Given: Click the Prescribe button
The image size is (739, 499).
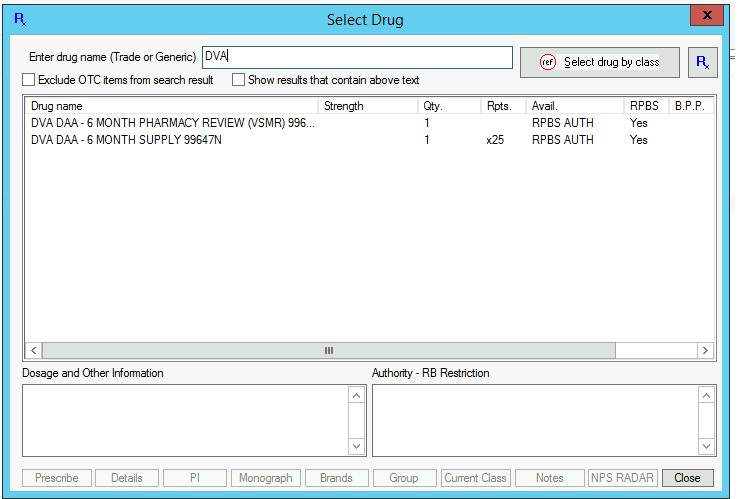Looking at the screenshot, I should point(57,478).
